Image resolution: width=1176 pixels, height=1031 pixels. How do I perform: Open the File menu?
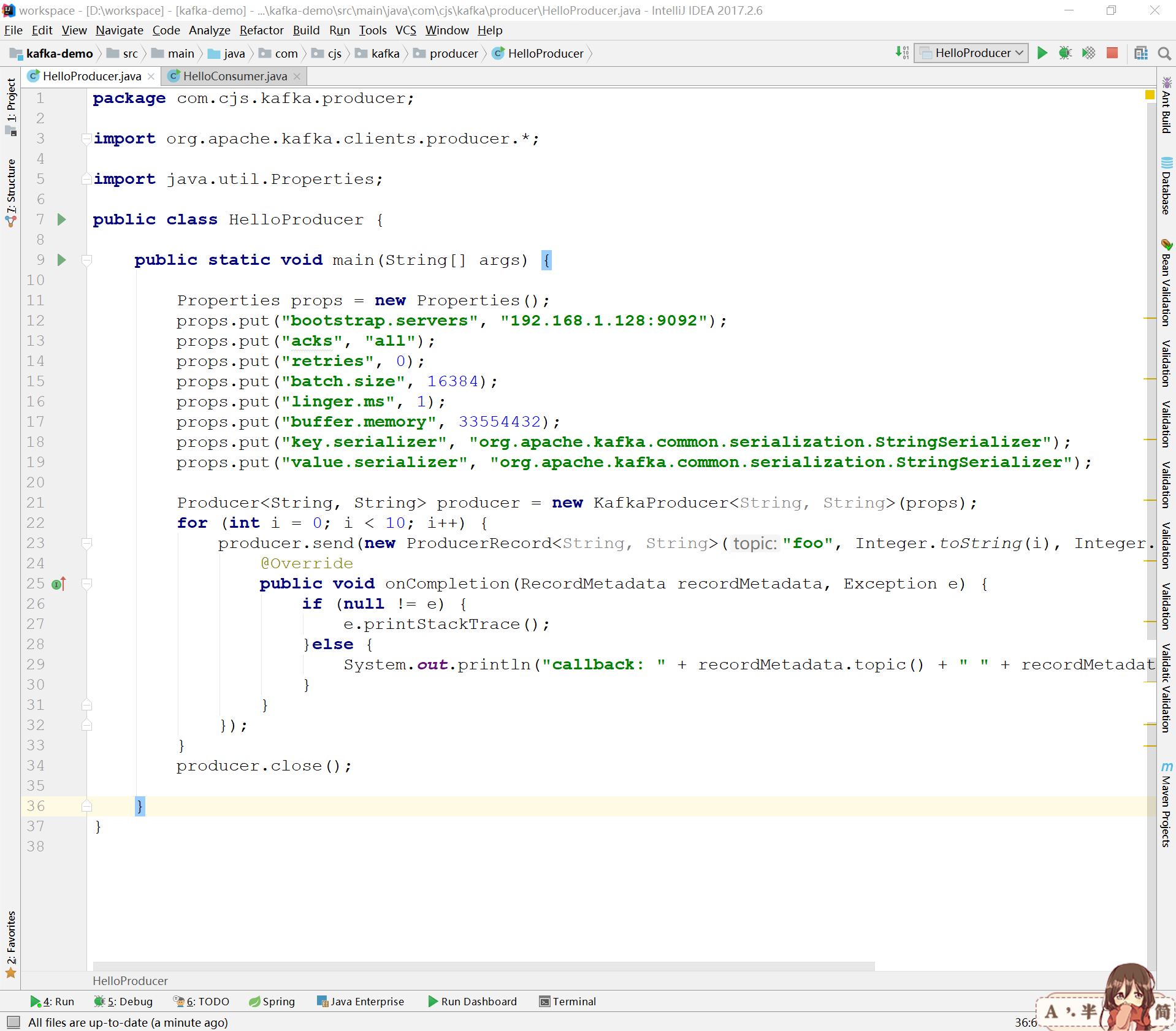13,30
